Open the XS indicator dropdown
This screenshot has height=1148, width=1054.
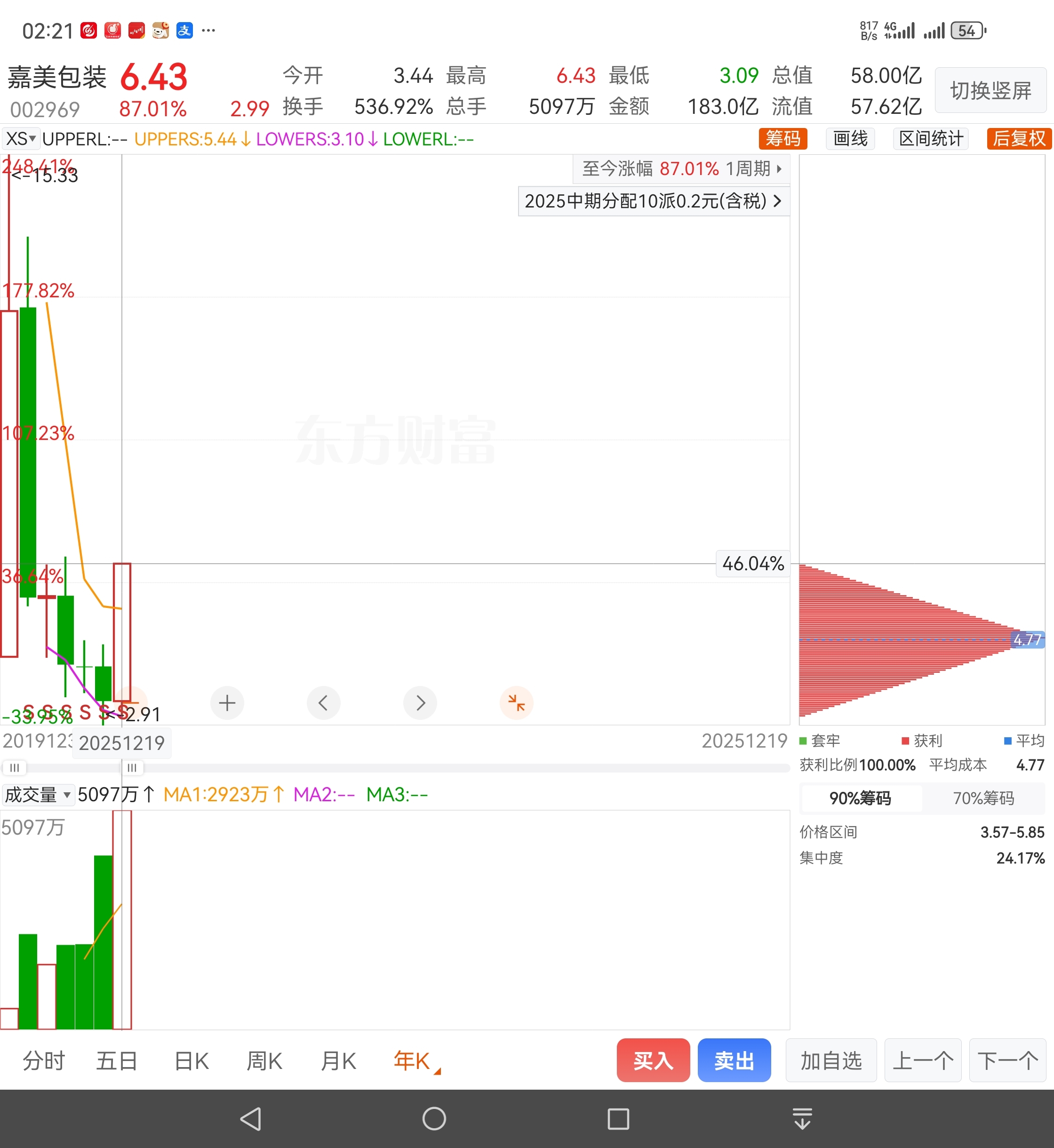pos(21,139)
